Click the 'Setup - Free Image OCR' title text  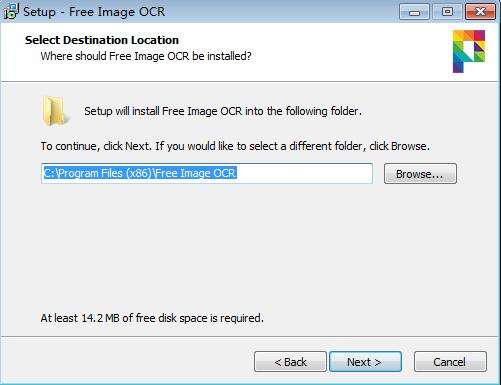[94, 12]
